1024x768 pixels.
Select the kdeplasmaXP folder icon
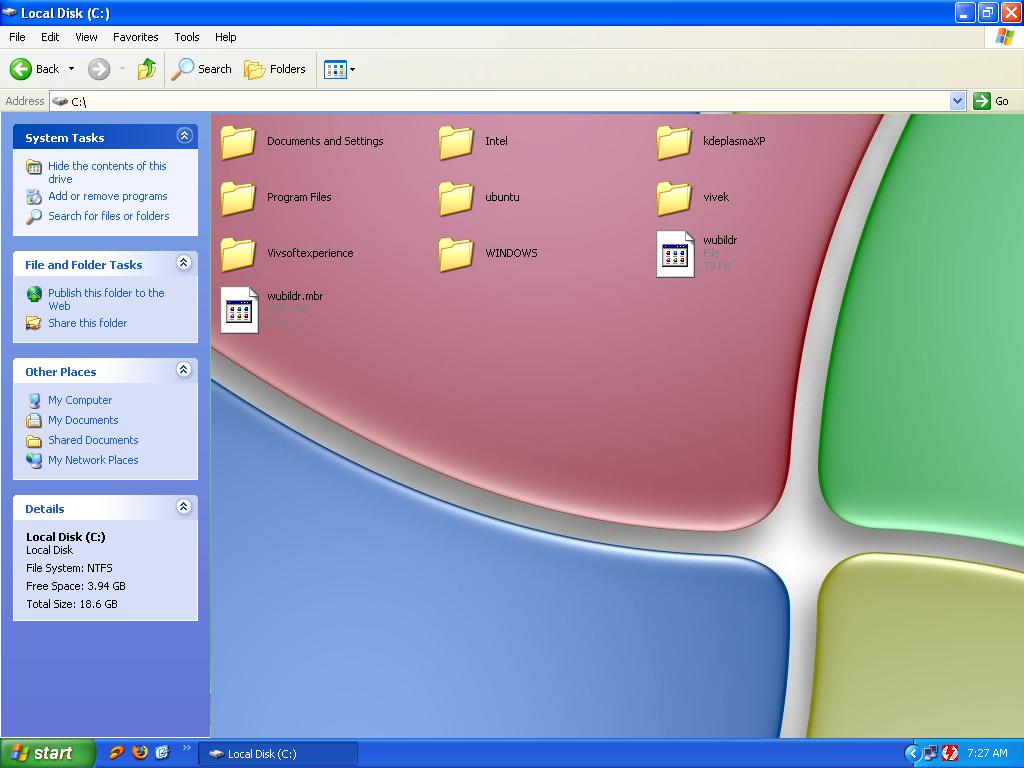674,142
